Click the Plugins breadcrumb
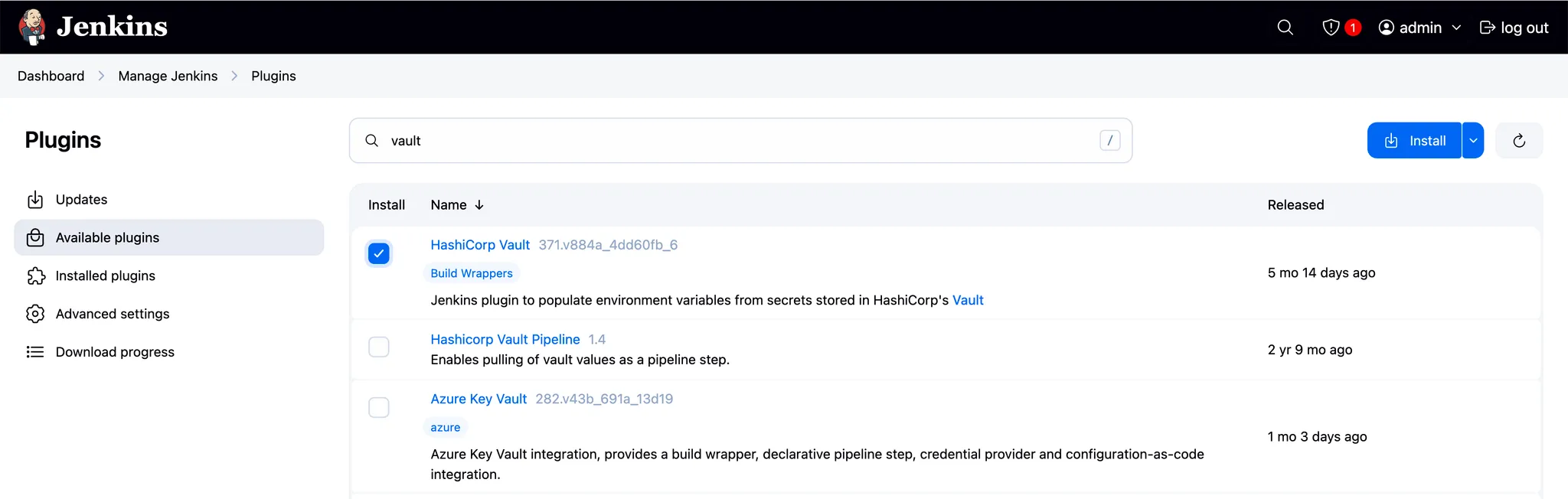The image size is (1568, 499). point(273,76)
